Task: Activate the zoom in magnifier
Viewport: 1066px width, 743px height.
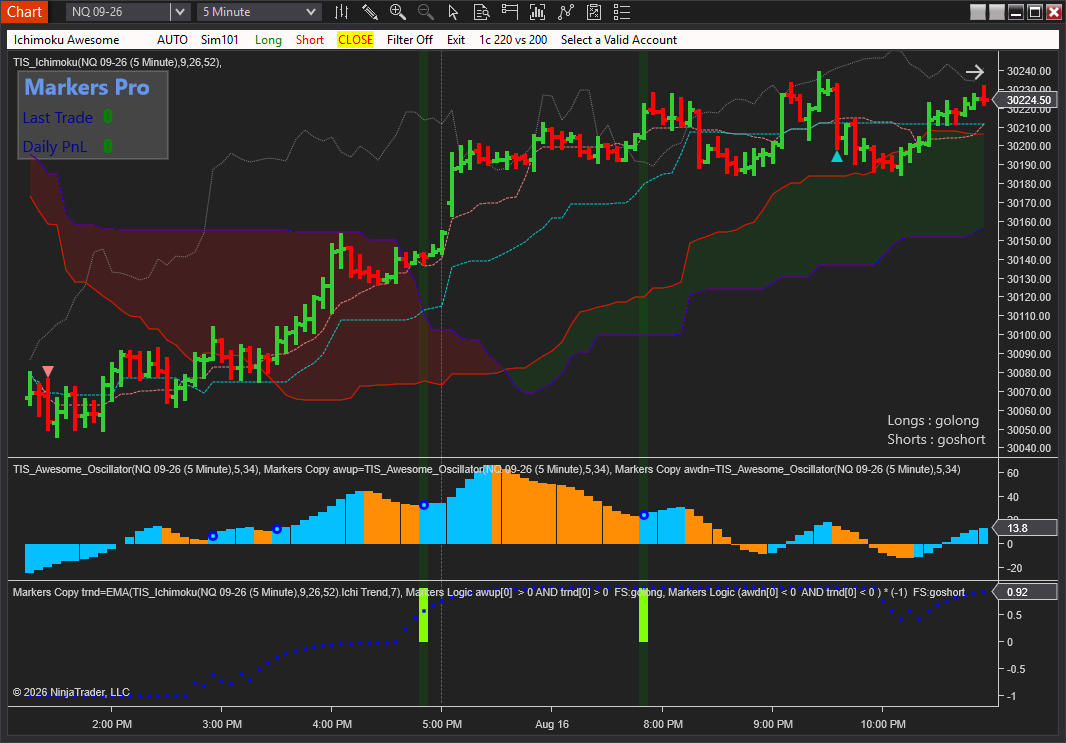Action: point(398,12)
